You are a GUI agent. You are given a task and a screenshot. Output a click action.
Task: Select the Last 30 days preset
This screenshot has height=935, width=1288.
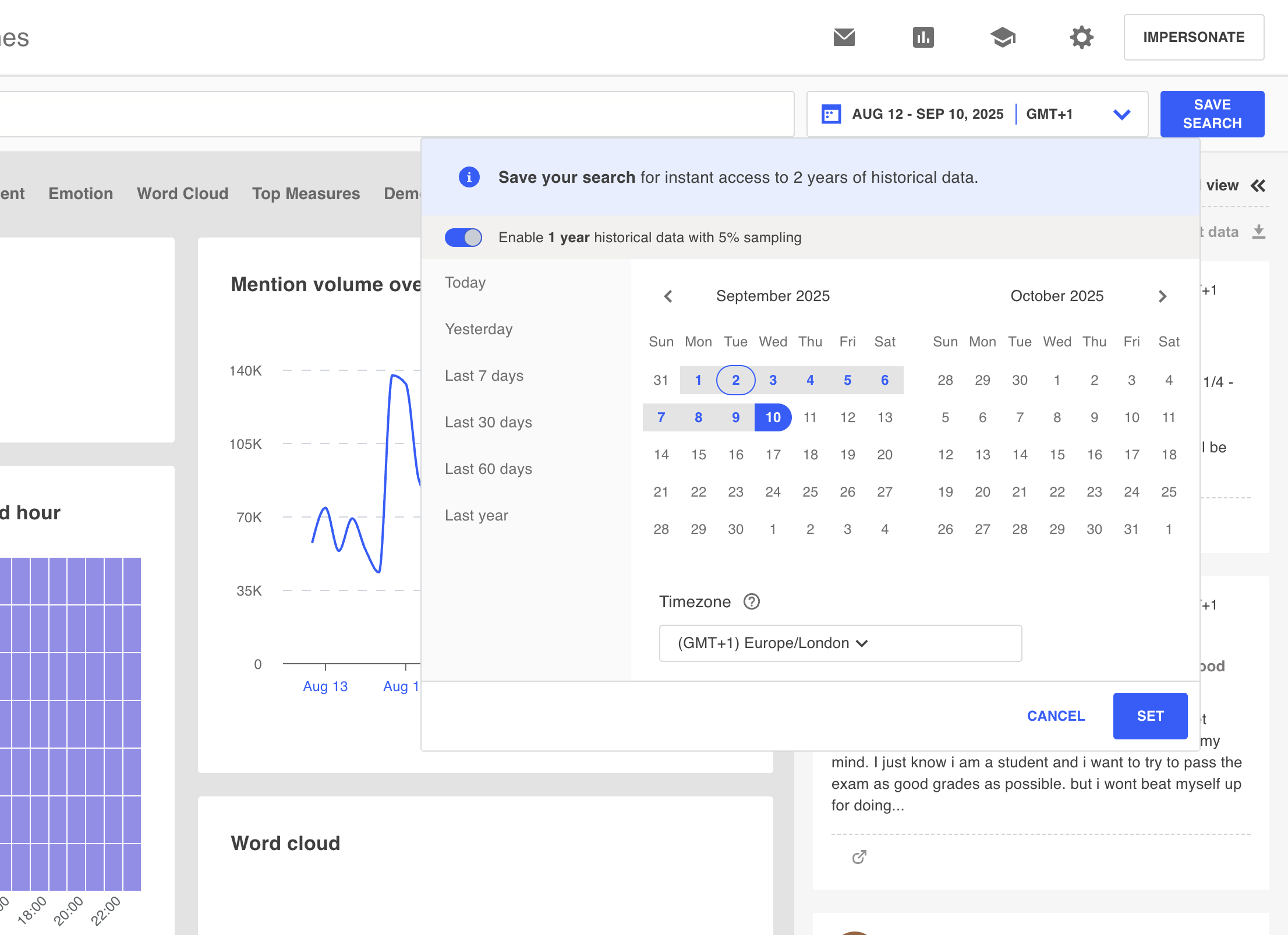coord(489,422)
